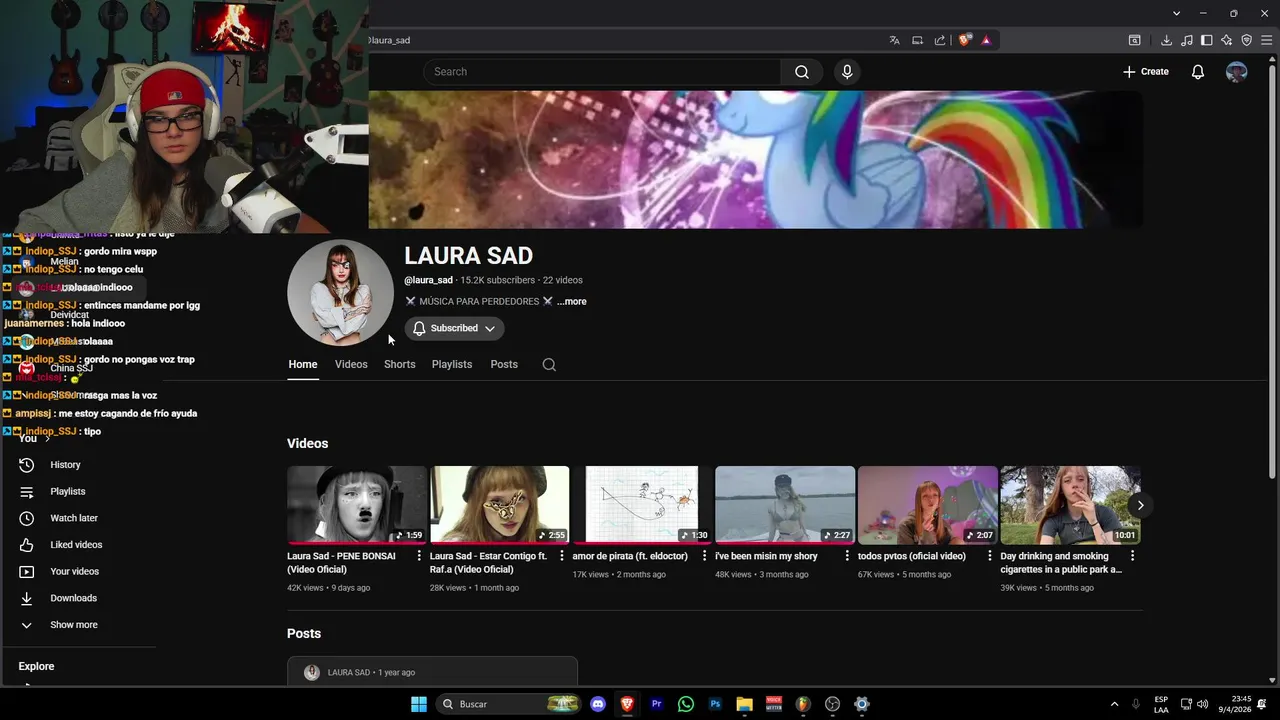
Task: Open options menu for amor de pirata
Action: (x=704, y=556)
